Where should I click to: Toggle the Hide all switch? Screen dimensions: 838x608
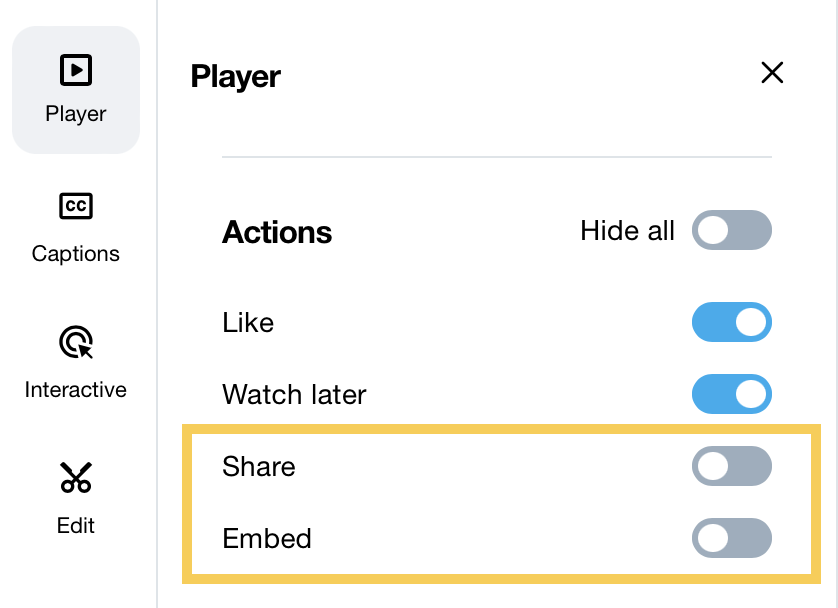point(731,231)
